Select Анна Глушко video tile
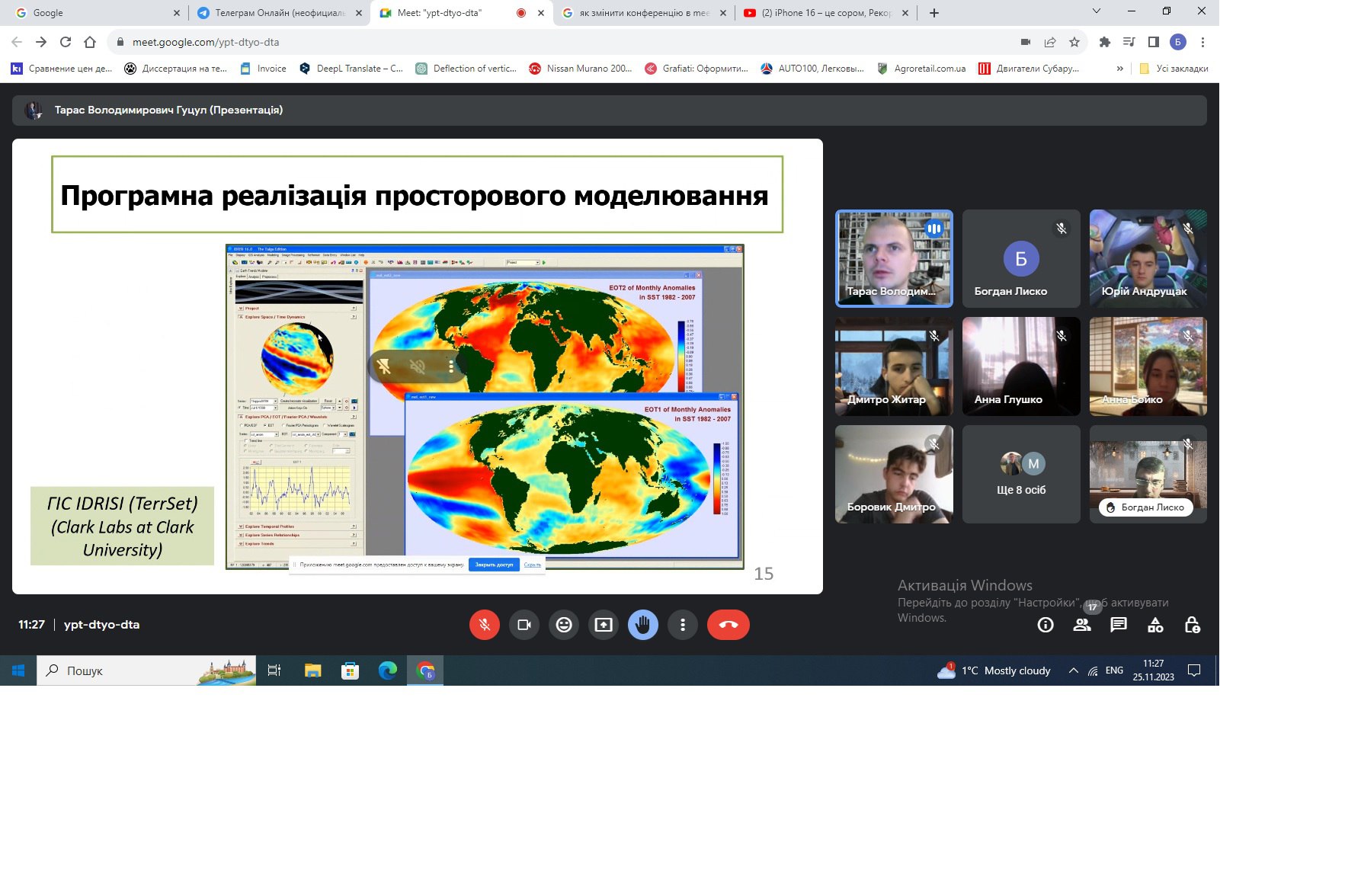Screen dimensions: 1361x896 tap(1021, 366)
